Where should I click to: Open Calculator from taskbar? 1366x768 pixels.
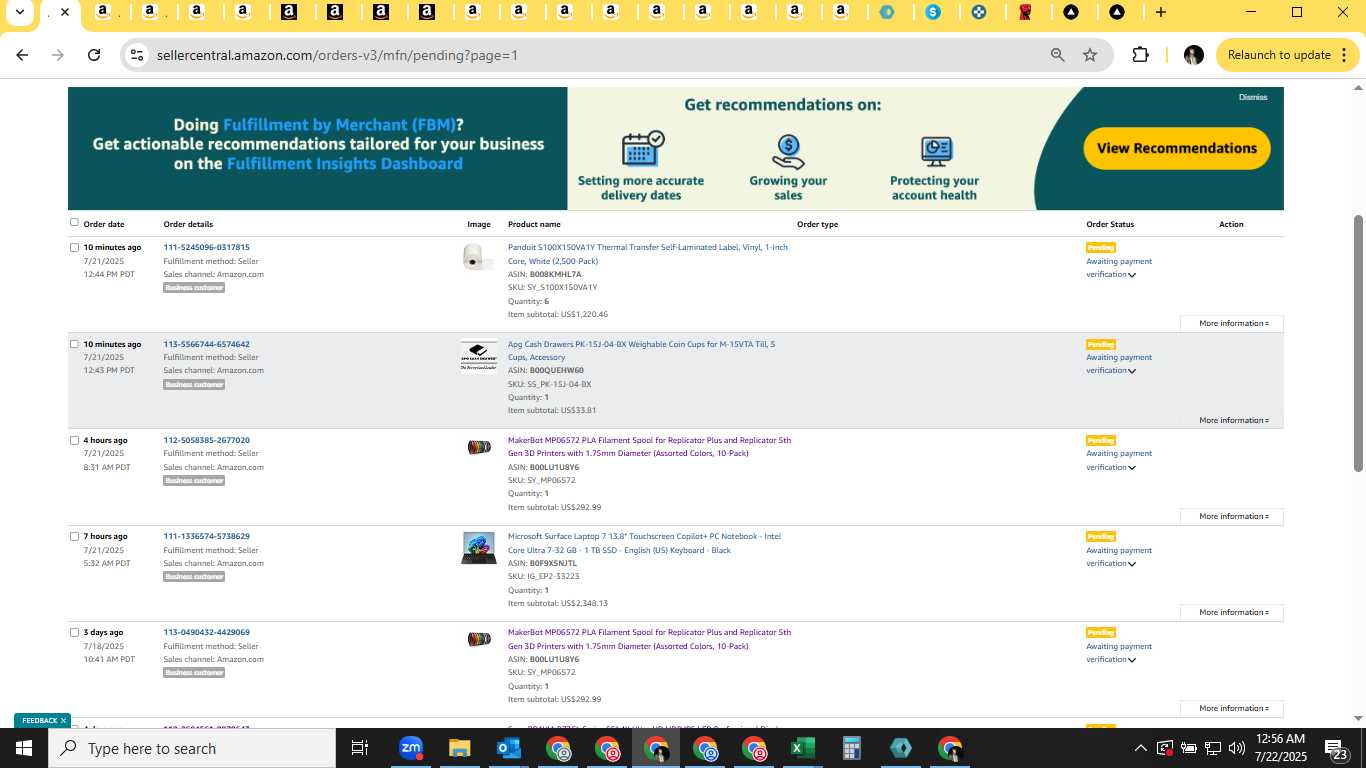point(851,748)
